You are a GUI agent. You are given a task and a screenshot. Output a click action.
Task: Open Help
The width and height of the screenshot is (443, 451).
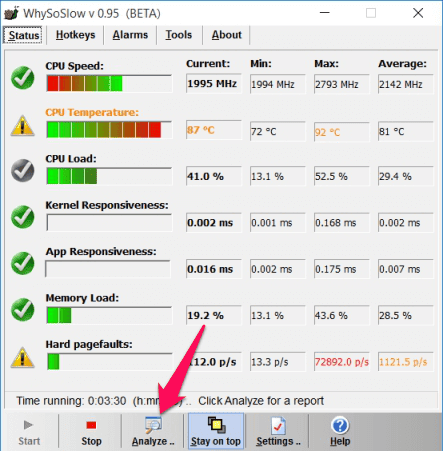coord(340,432)
